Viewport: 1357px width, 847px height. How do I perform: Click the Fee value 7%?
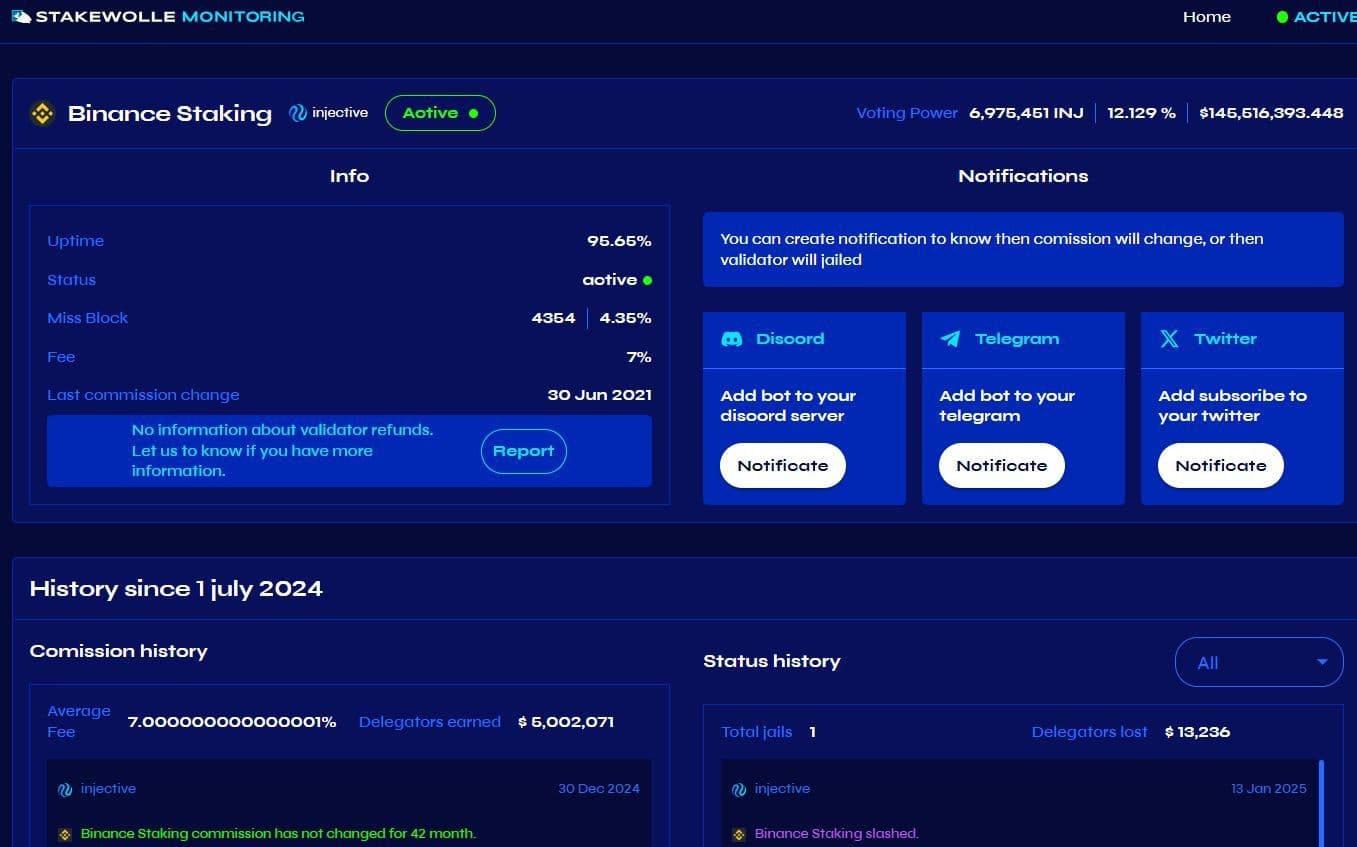639,357
